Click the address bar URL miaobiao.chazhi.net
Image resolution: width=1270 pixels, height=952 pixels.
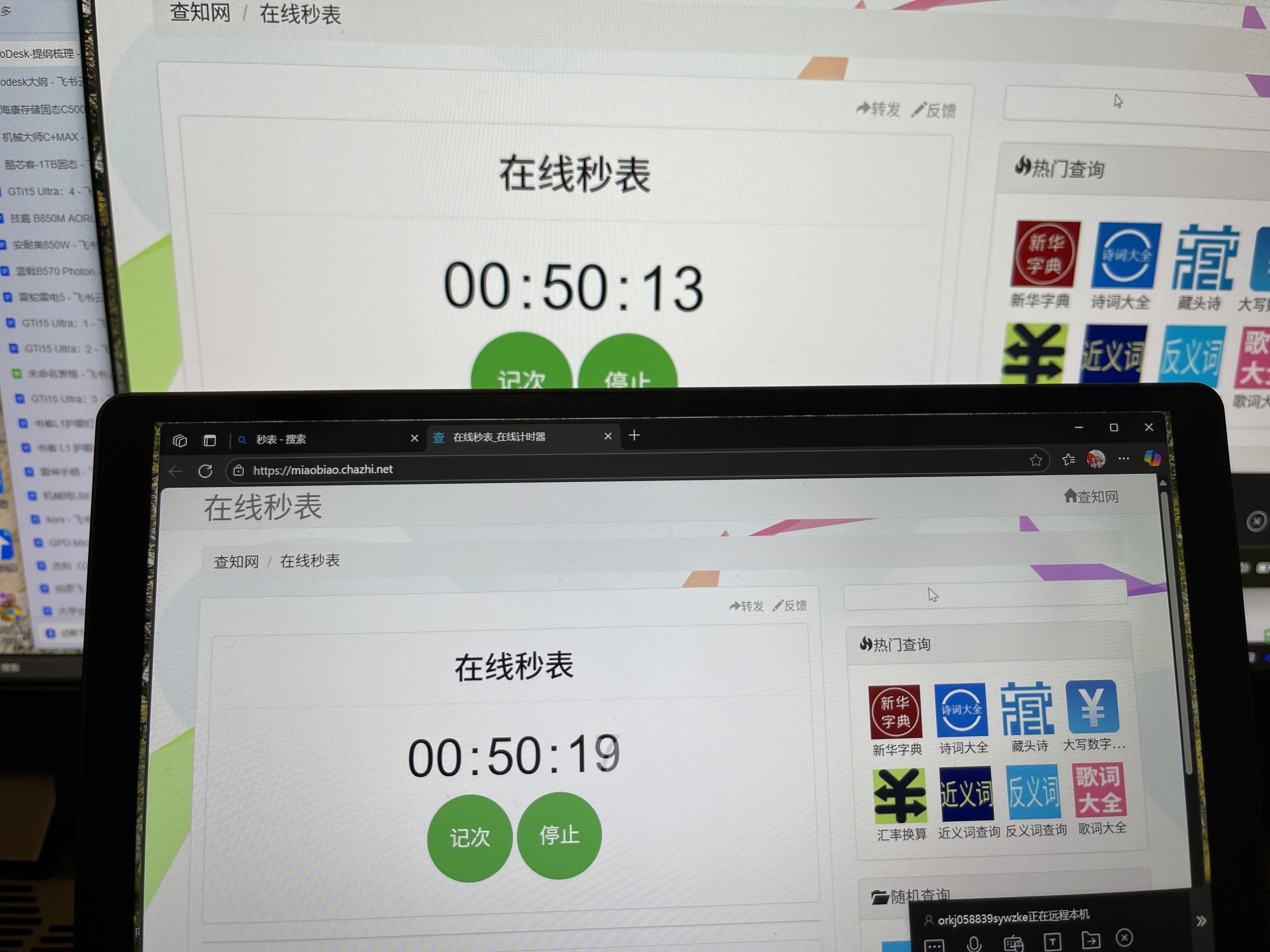(323, 470)
